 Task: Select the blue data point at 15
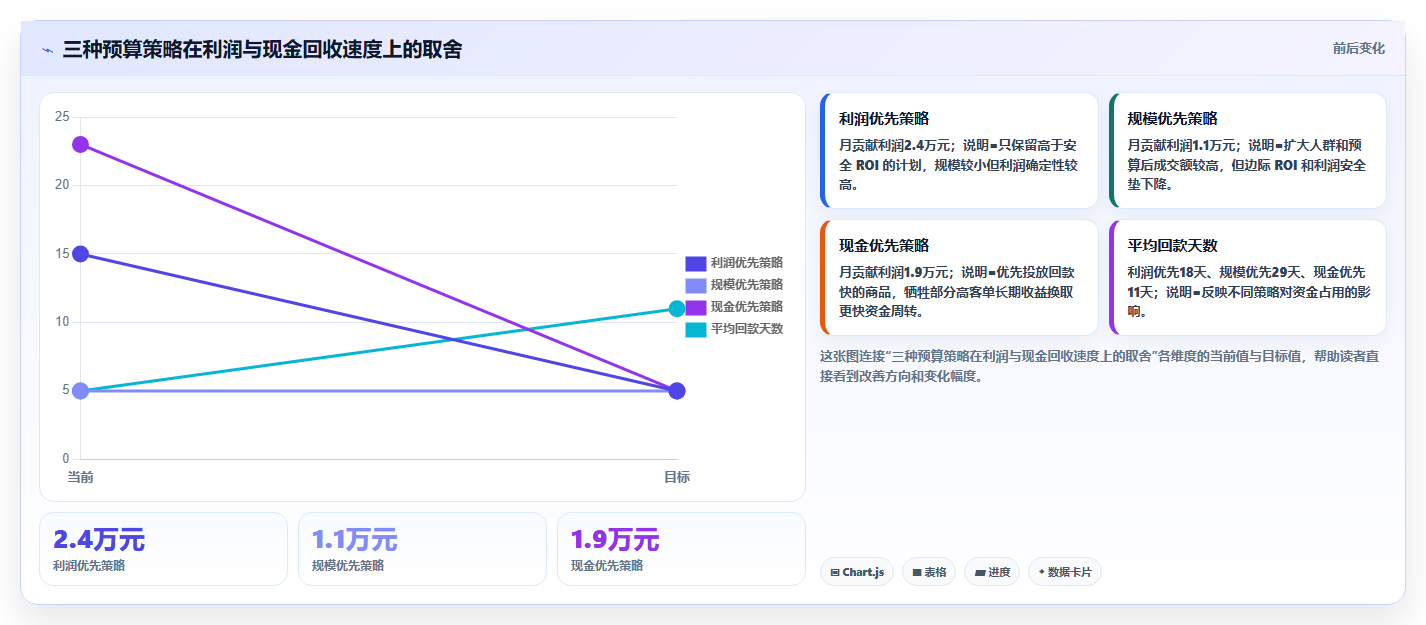coord(80,254)
